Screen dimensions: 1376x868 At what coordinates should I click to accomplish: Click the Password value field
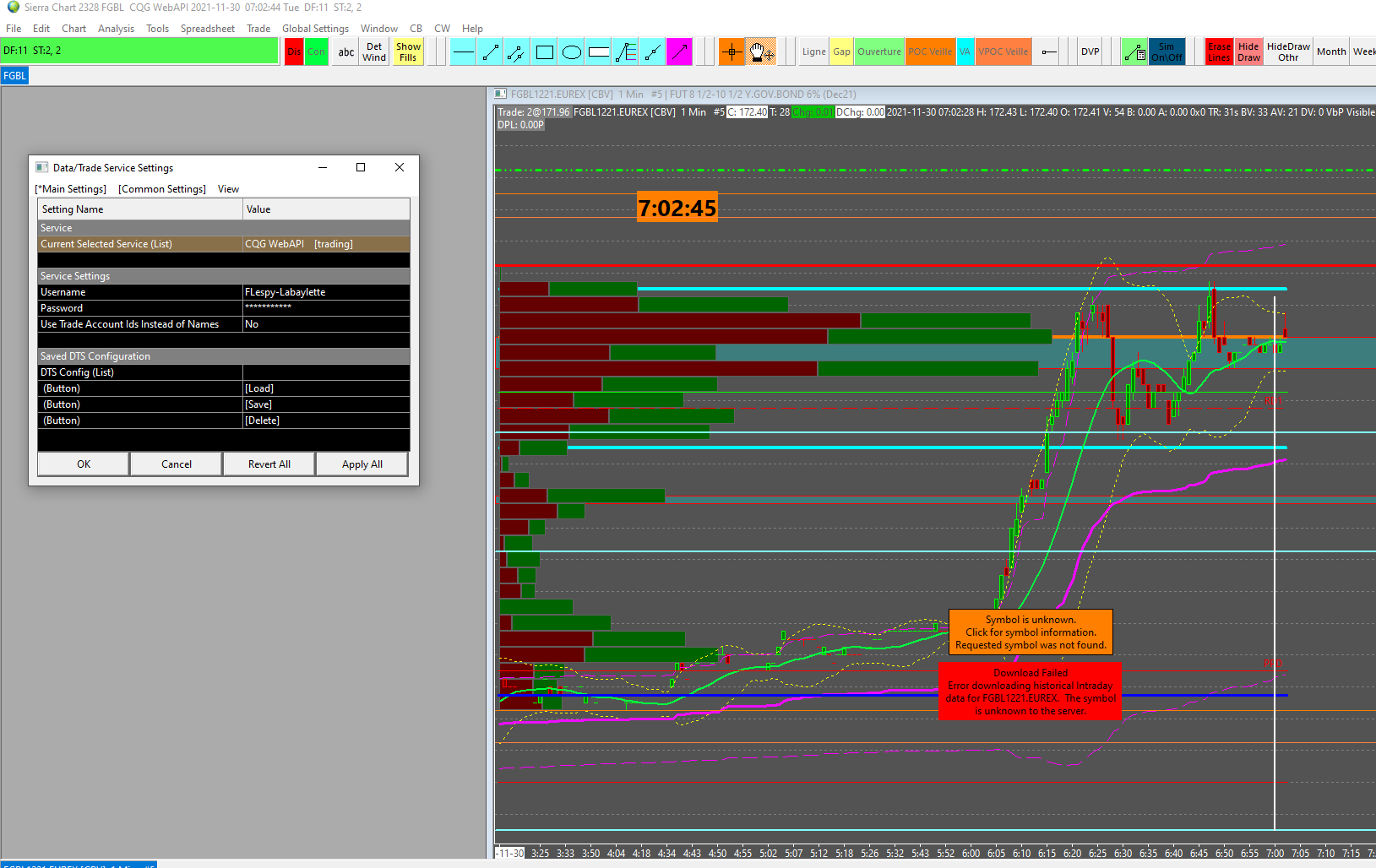point(326,308)
